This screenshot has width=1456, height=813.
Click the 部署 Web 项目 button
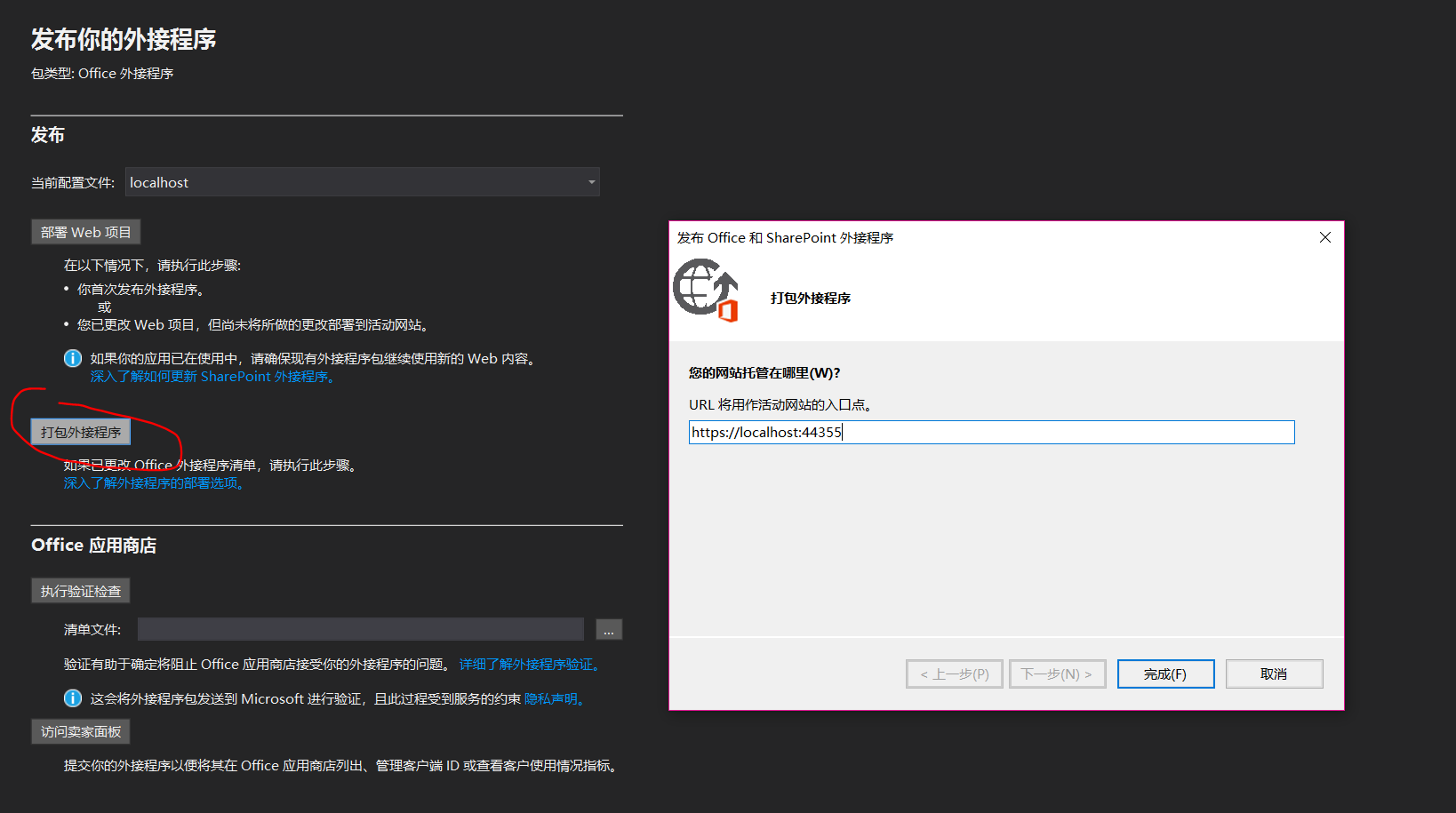(85, 232)
